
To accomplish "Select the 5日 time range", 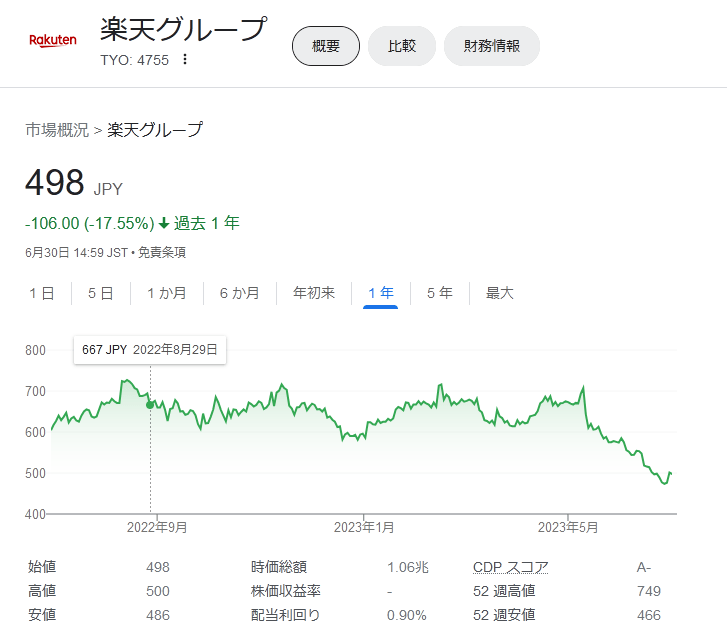I will pos(100,293).
